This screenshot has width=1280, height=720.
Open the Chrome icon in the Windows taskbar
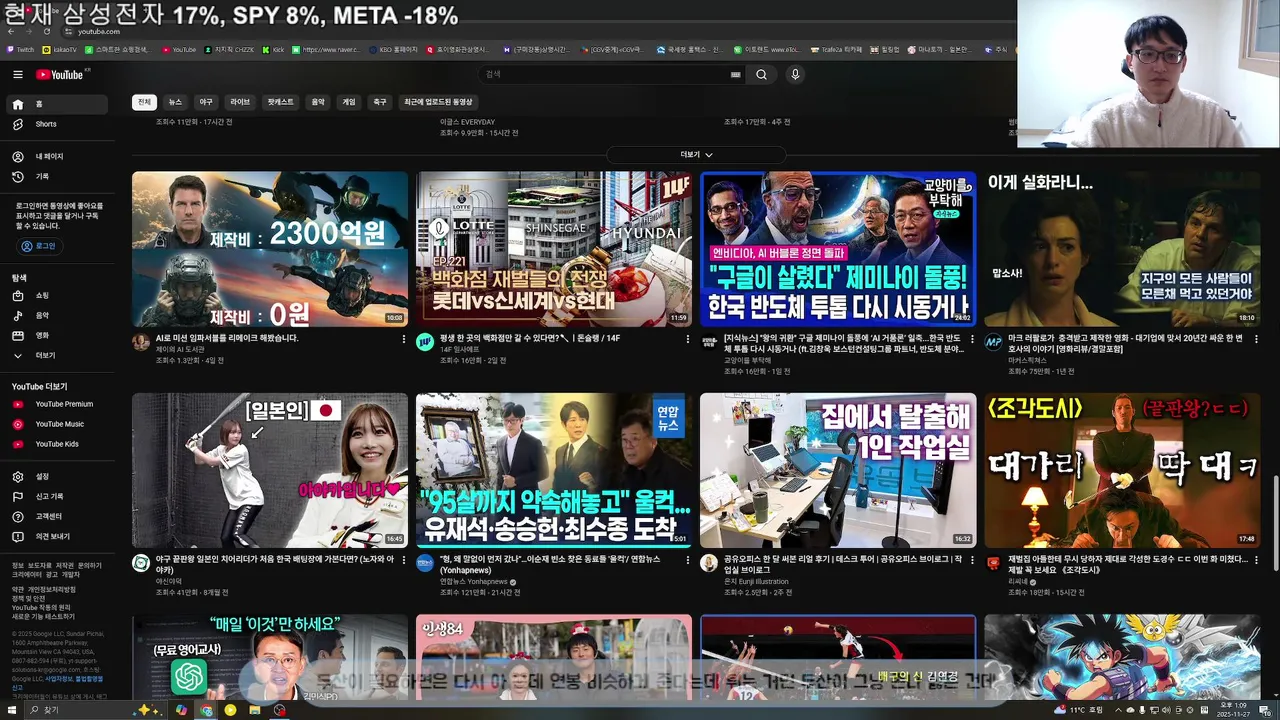tap(206, 710)
